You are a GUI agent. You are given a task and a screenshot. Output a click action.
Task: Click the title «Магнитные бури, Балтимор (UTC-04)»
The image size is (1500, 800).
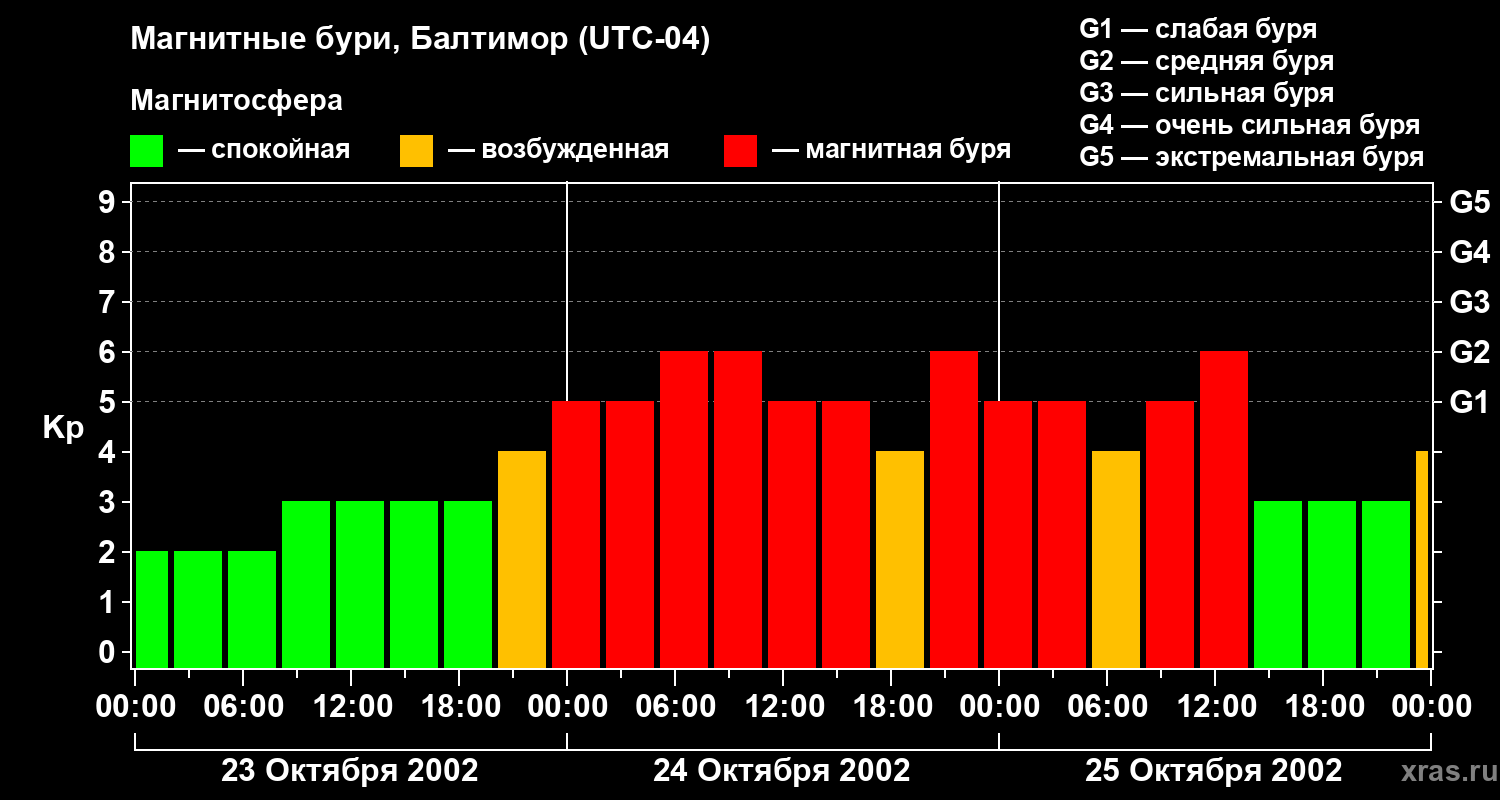(x=420, y=40)
